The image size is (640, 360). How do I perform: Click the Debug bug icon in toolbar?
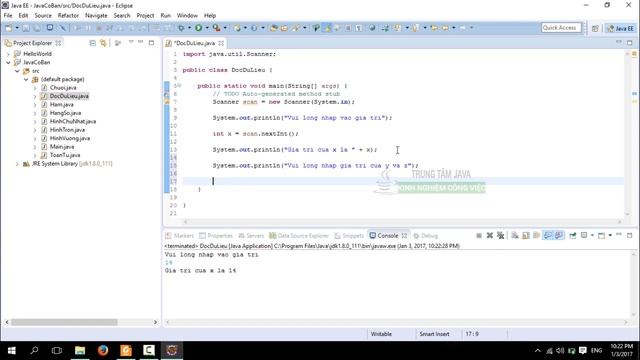tap(181, 28)
